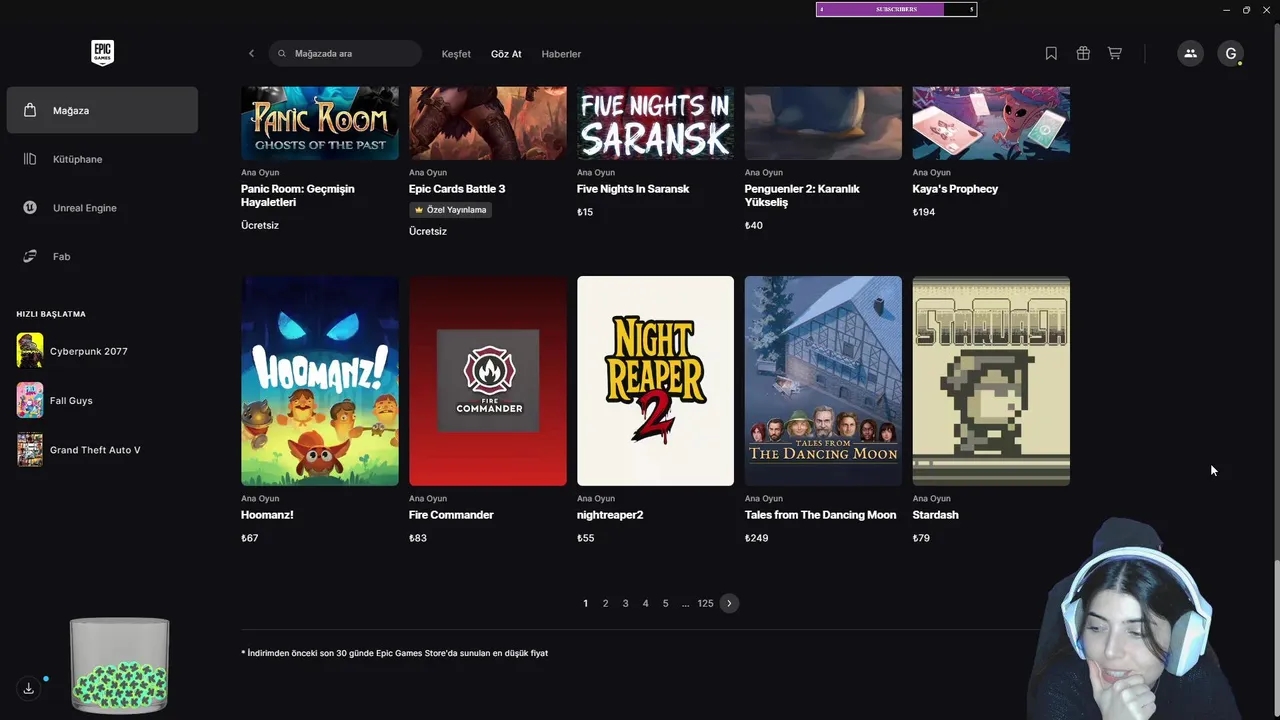
Task: Open the downloads icon at bottom left
Action: click(x=29, y=688)
